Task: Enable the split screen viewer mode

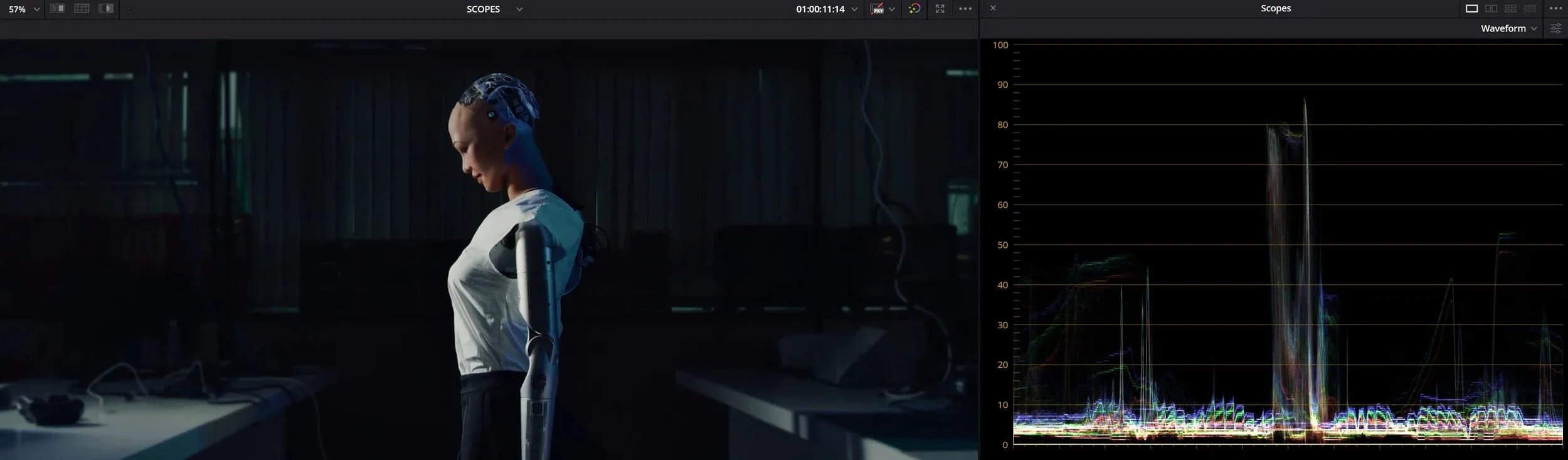Action: pyautogui.click(x=82, y=9)
